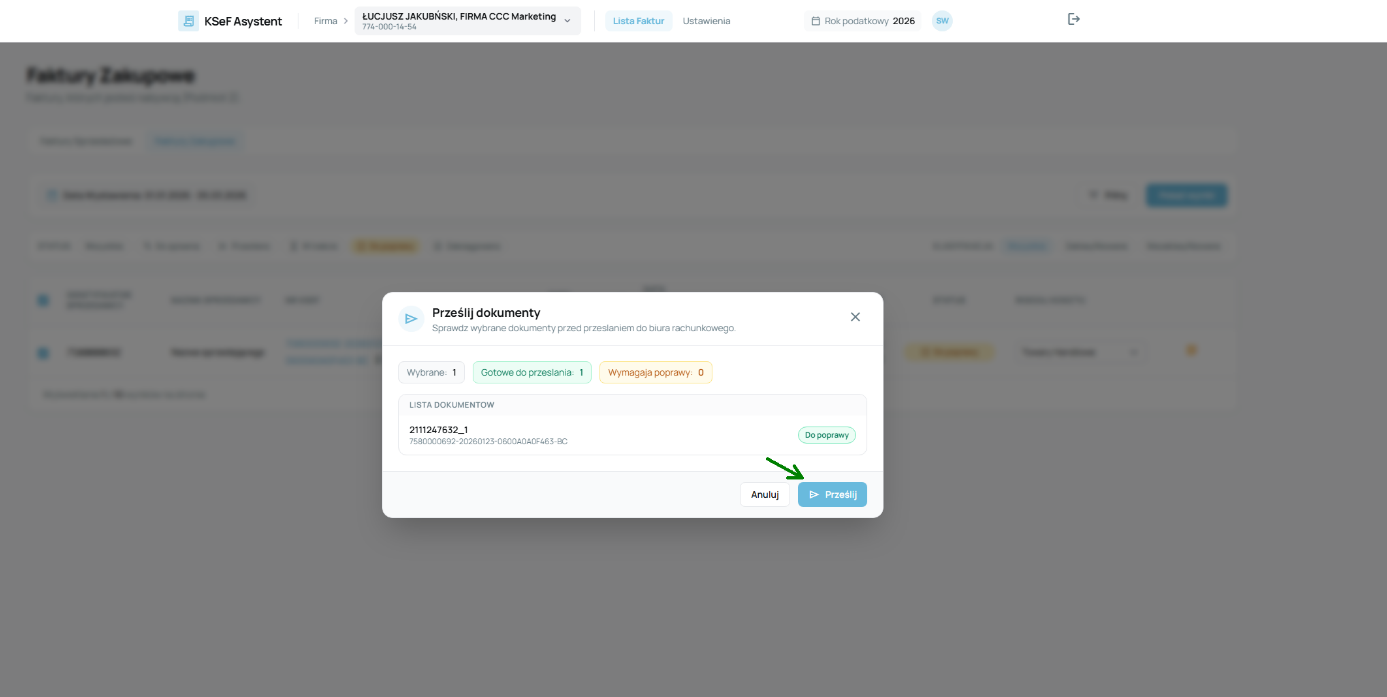Click the Firma breadcrumb label

tap(326, 21)
